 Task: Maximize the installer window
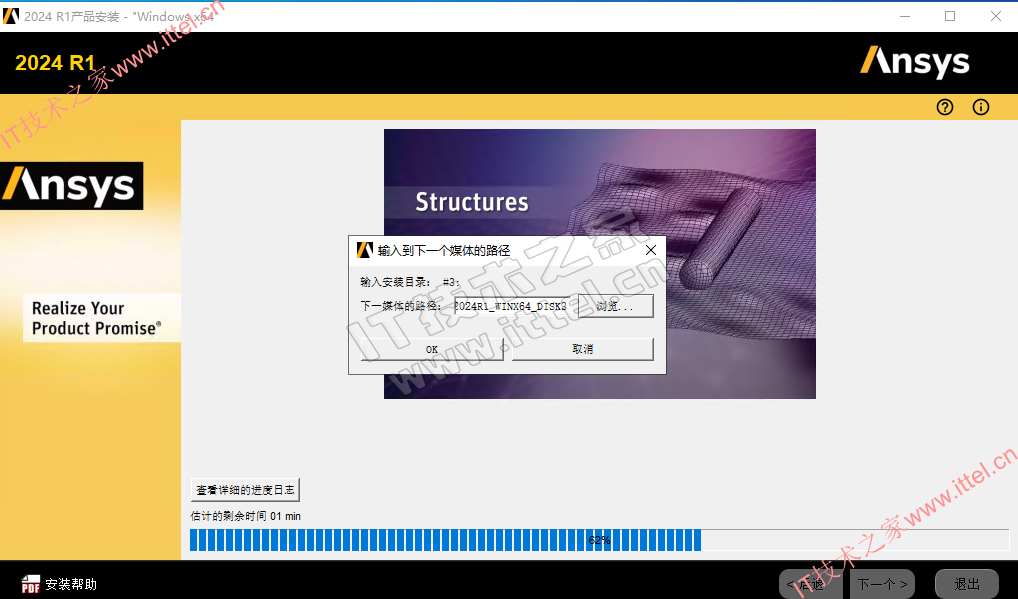(x=950, y=16)
